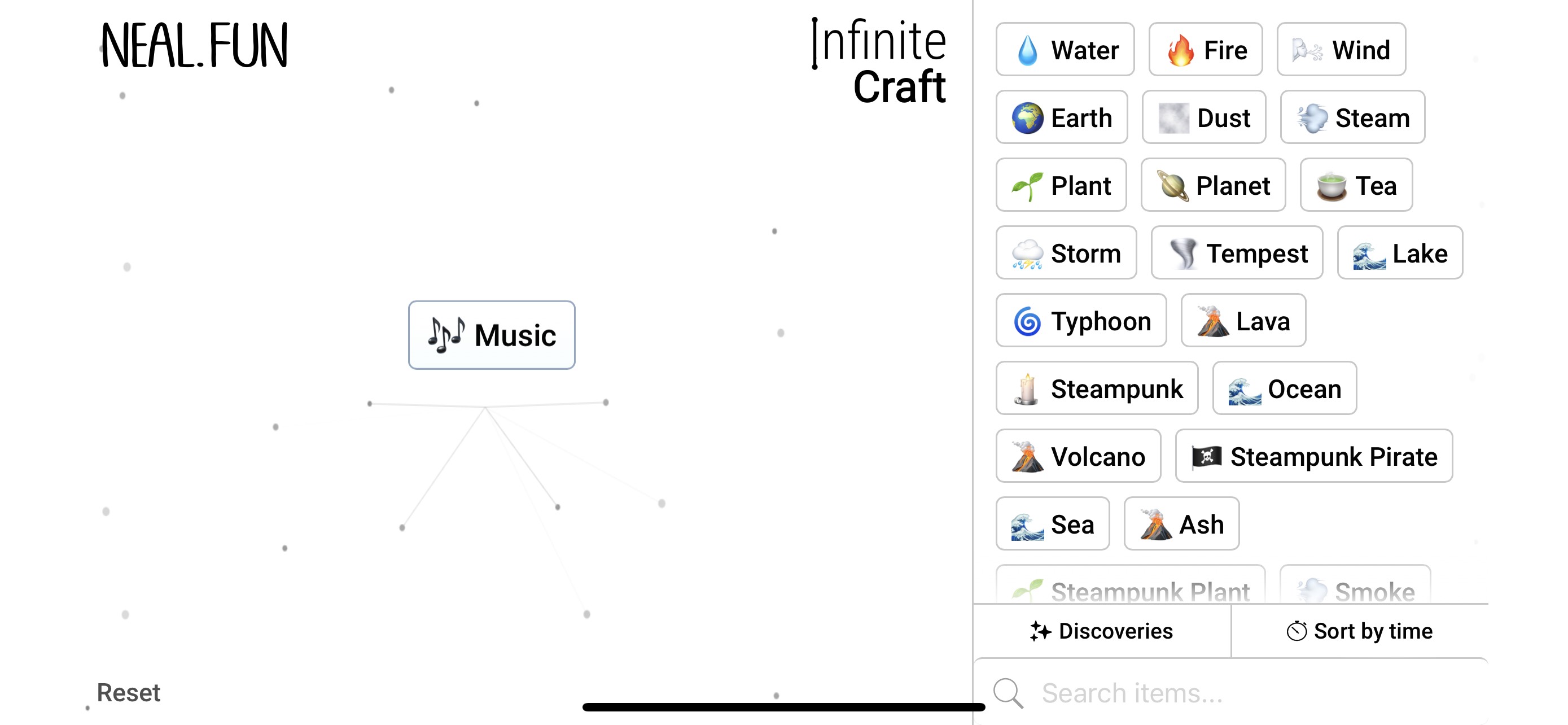Click the Tea cup icon
The image size is (1568, 725).
pyautogui.click(x=1331, y=186)
